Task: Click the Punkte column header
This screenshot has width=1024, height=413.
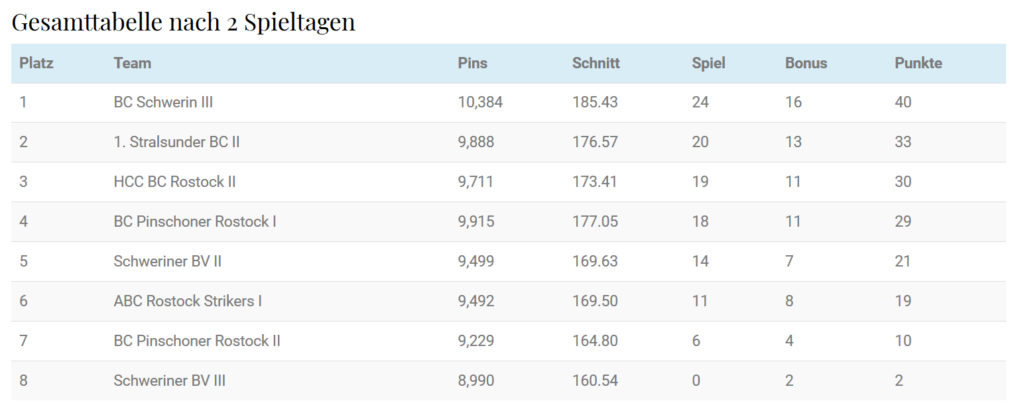Action: click(918, 63)
